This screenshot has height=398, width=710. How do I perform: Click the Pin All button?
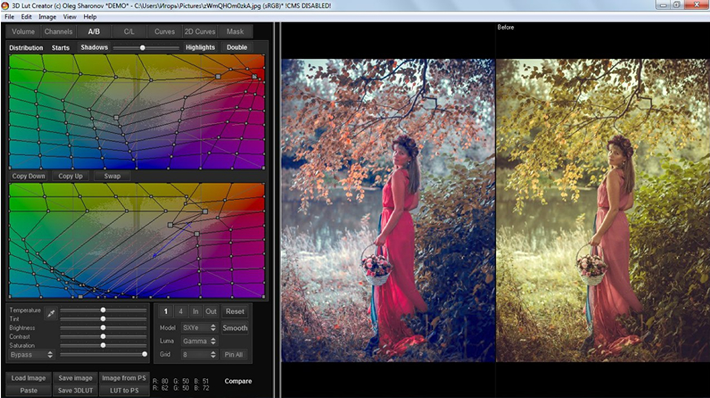(x=234, y=355)
